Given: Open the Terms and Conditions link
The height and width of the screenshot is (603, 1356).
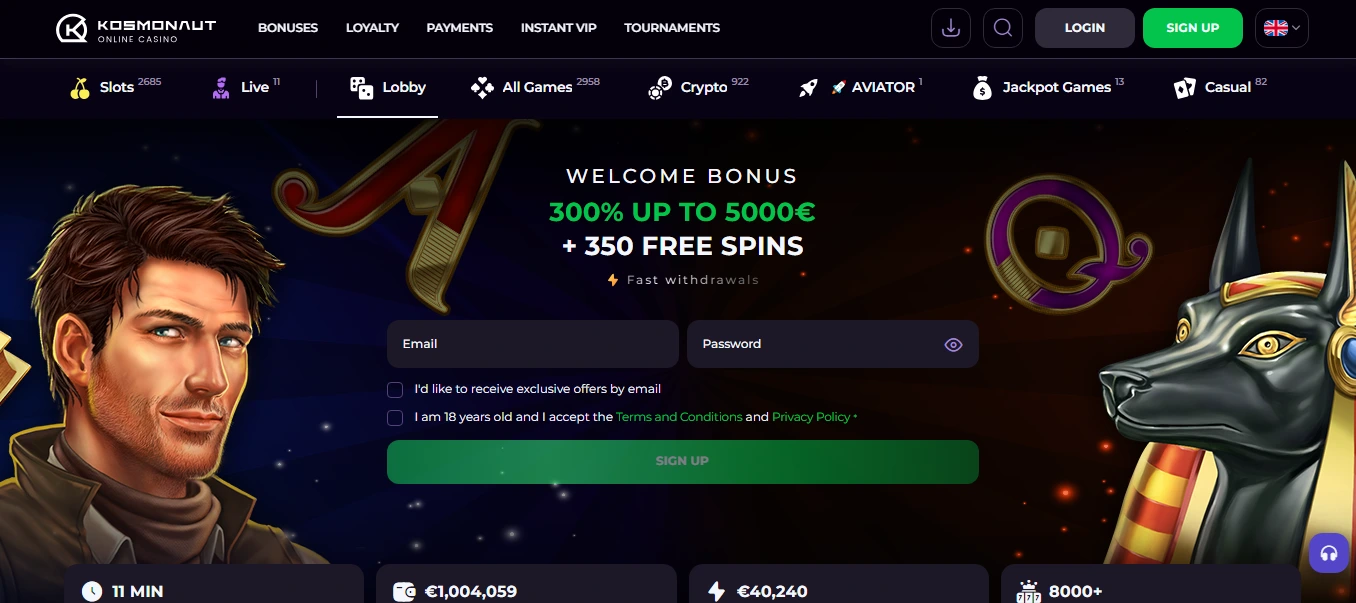Looking at the screenshot, I should [679, 417].
